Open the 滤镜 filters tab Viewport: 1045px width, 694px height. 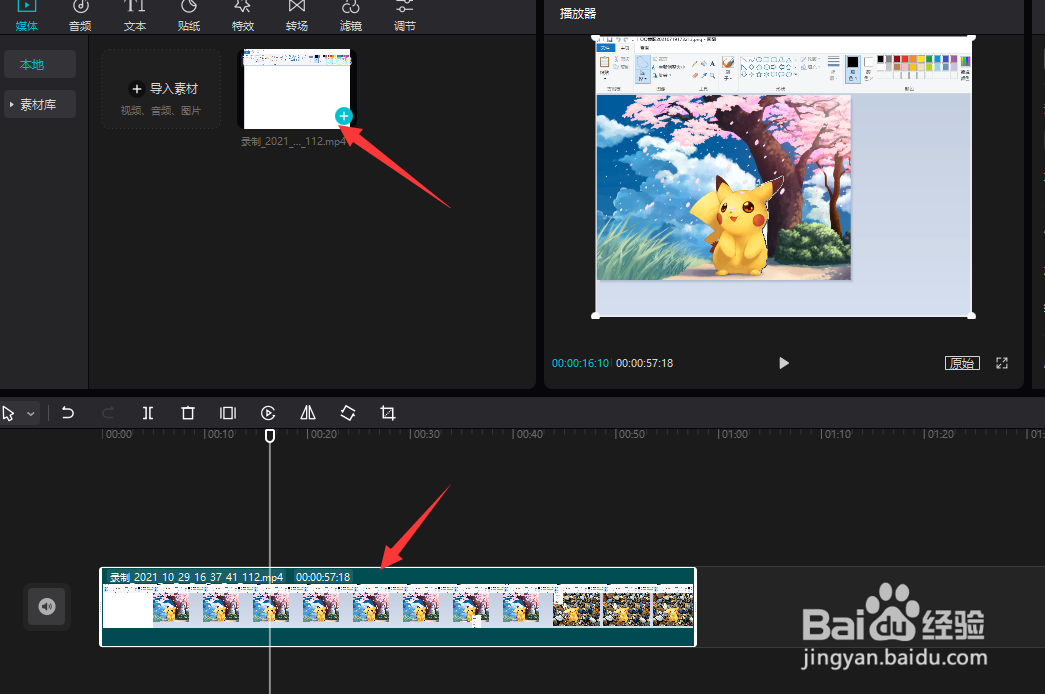351,17
